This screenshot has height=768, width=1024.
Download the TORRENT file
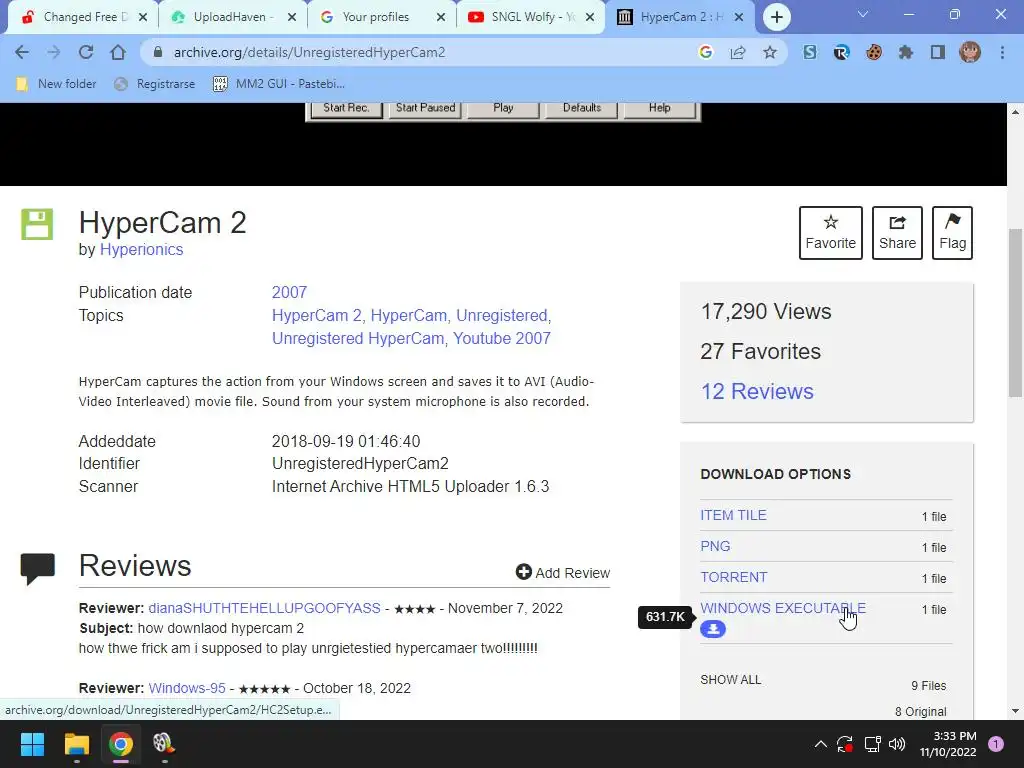point(733,577)
